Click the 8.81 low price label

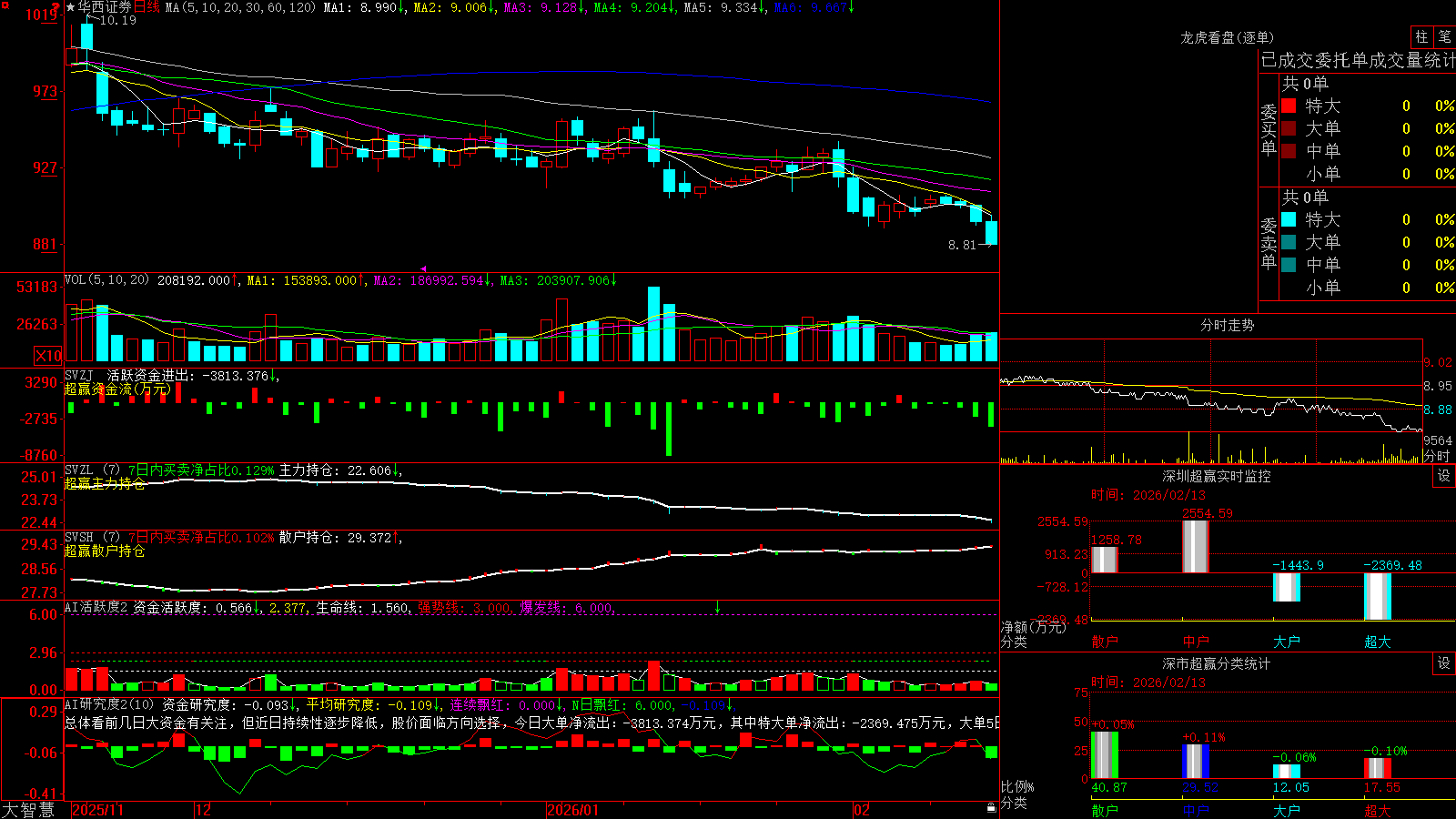962,245
